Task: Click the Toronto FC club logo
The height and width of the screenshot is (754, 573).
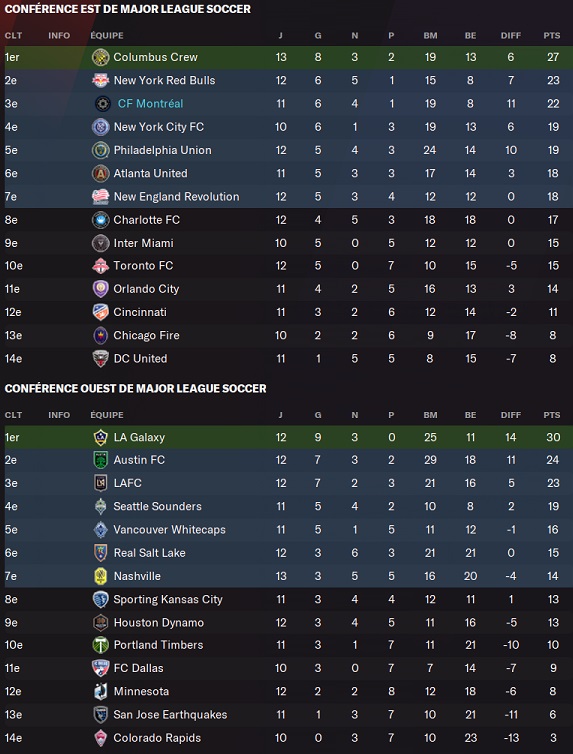Action: click(100, 266)
